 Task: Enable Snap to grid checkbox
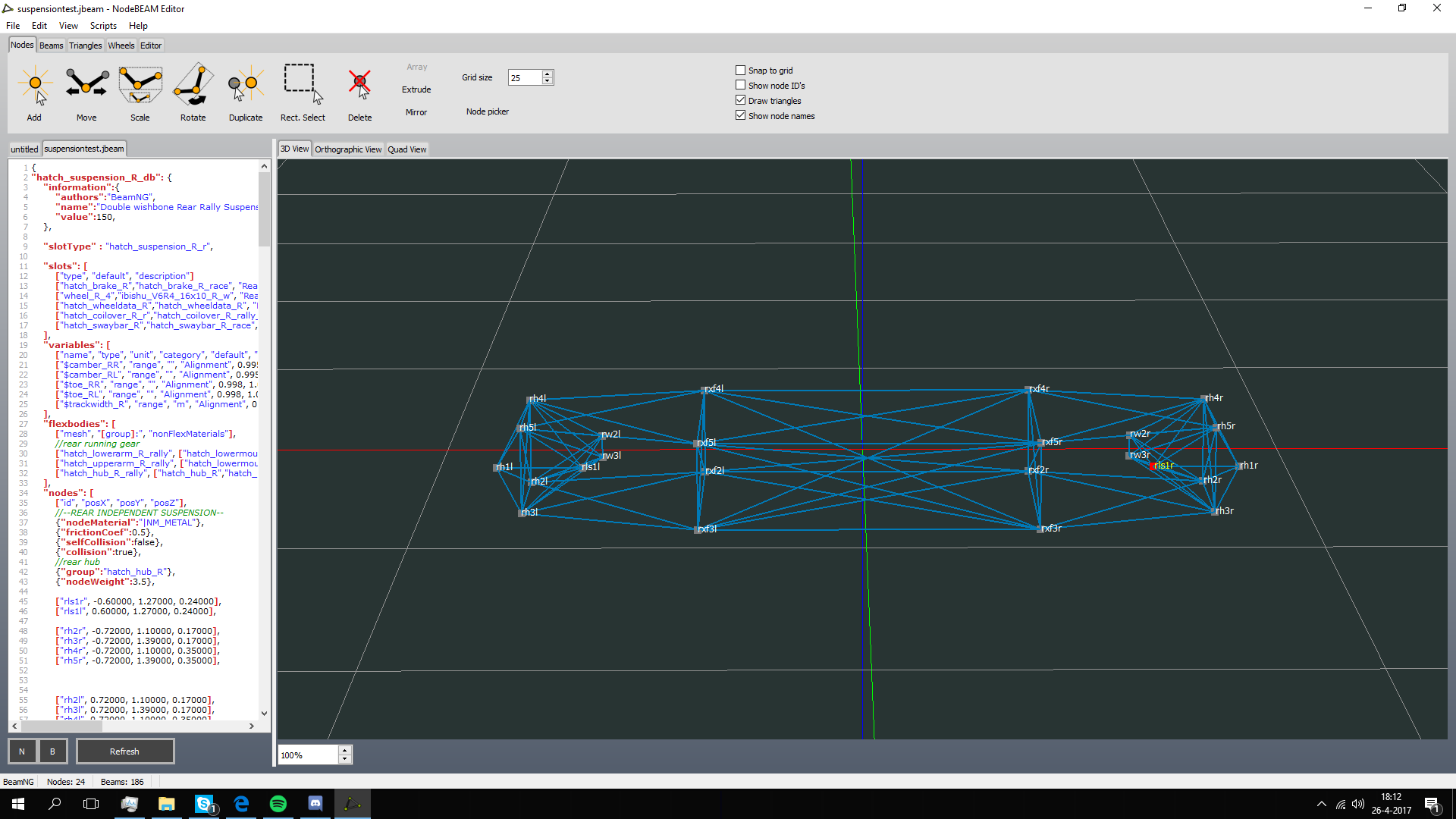[741, 71]
